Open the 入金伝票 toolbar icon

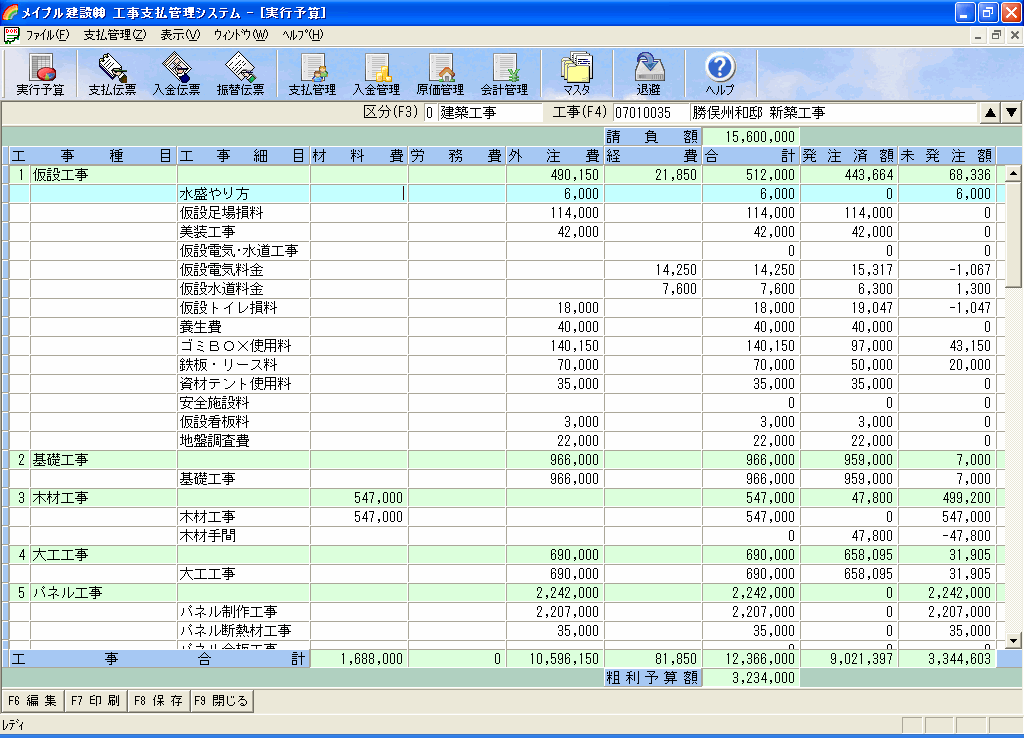coord(176,74)
